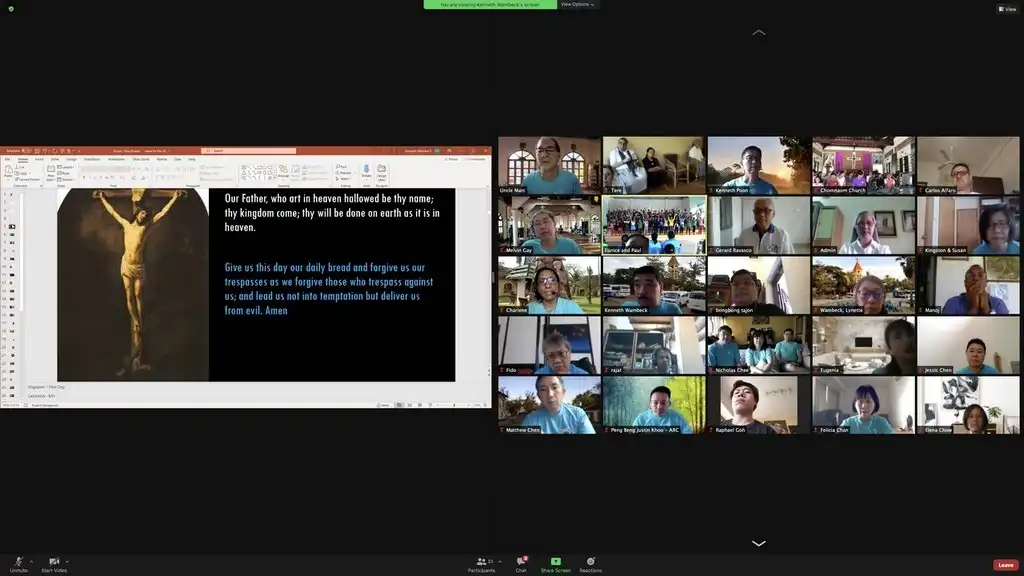Select Uncle Marc's video tile

coord(549,165)
